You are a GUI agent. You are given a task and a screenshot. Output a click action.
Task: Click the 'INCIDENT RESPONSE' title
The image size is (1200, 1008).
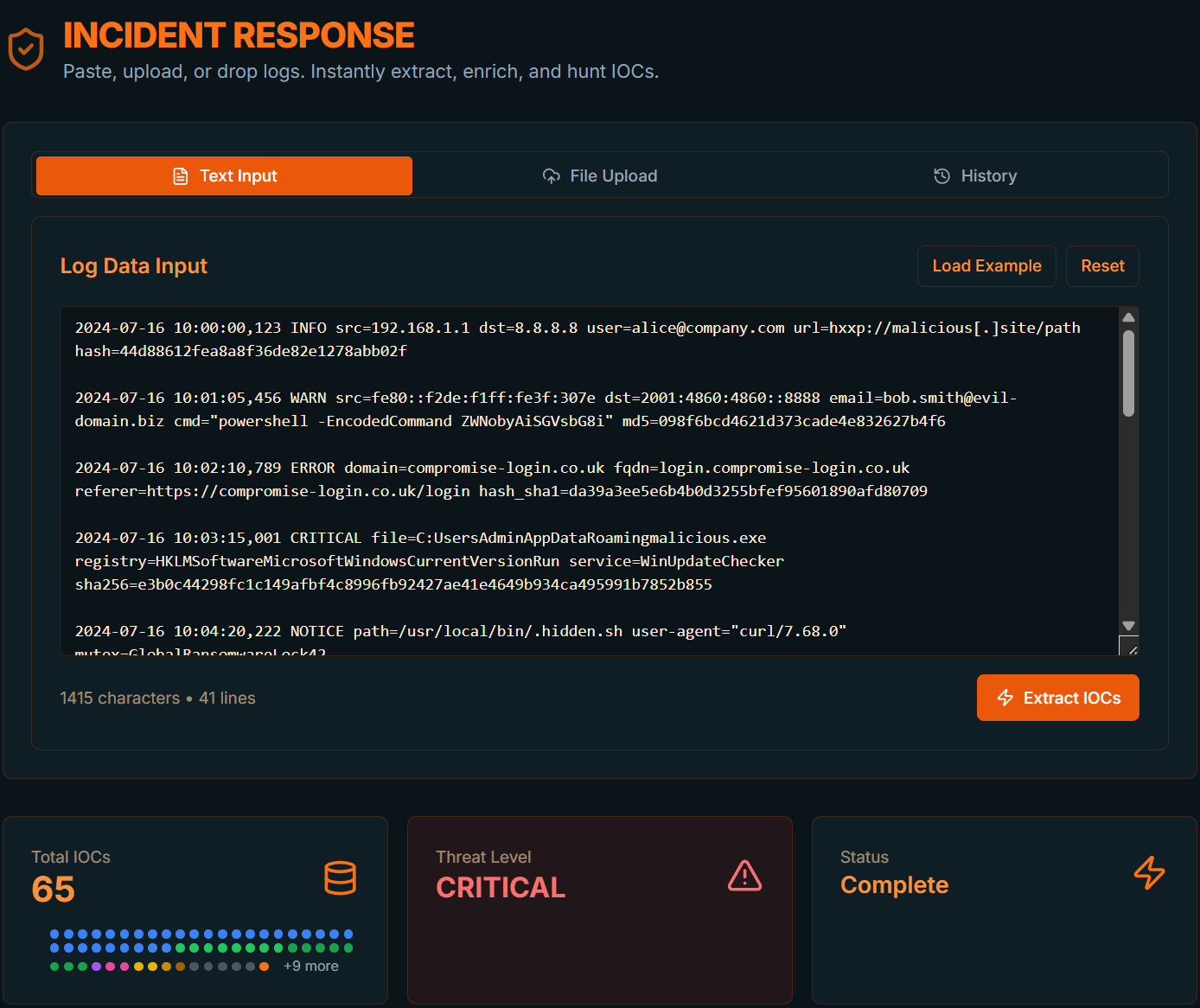coord(239,35)
